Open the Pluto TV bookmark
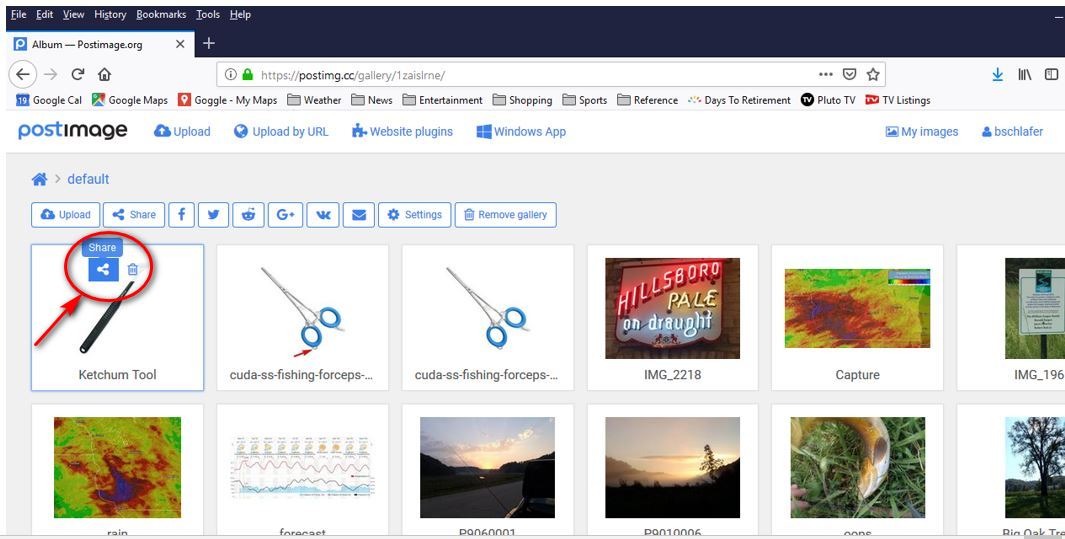This screenshot has height=539, width=1065. (x=828, y=100)
